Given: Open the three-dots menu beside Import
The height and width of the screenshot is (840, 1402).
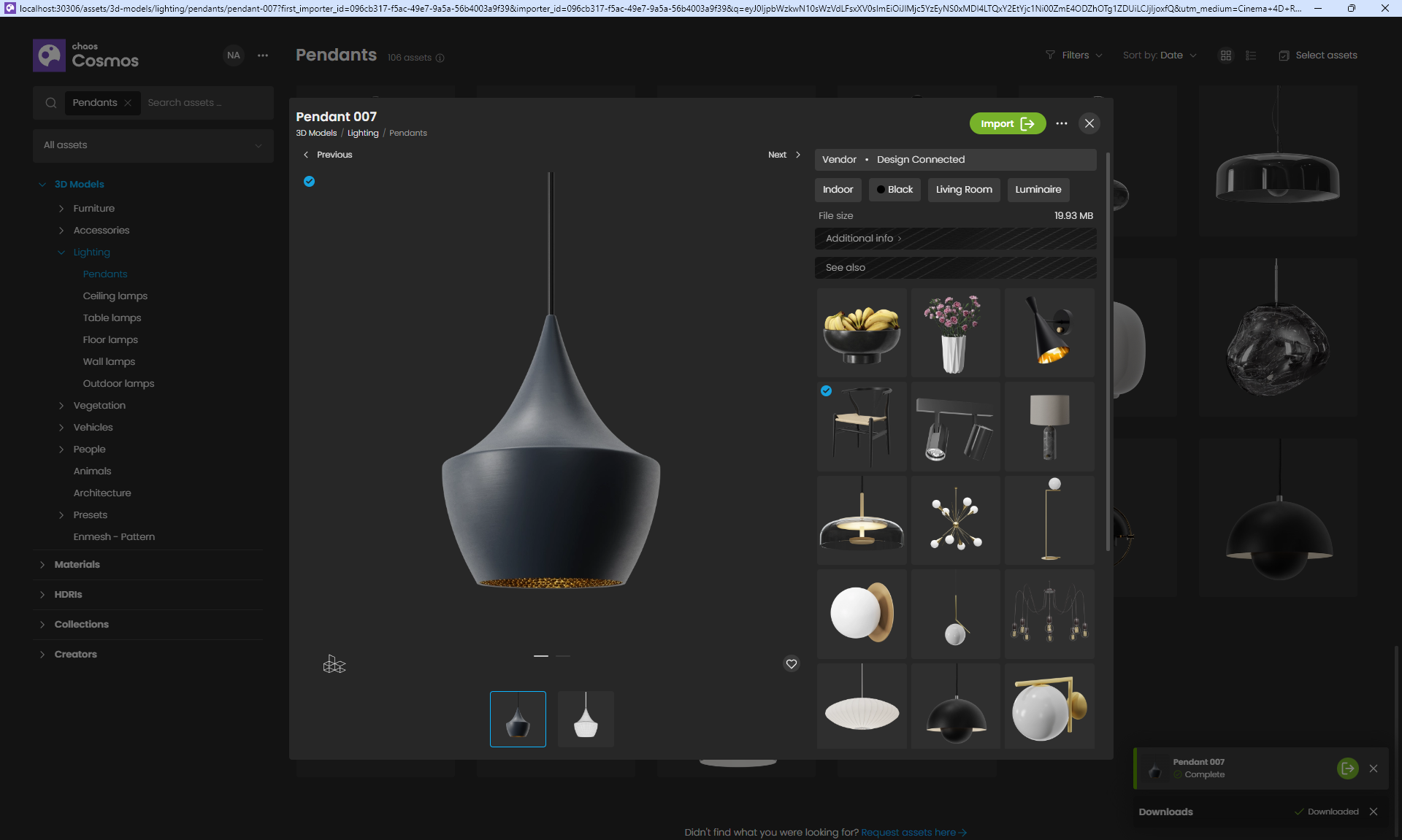Looking at the screenshot, I should pyautogui.click(x=1061, y=123).
